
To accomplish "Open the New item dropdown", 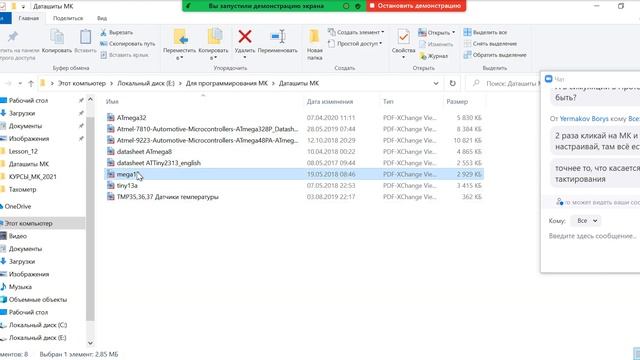I will click(x=356, y=32).
